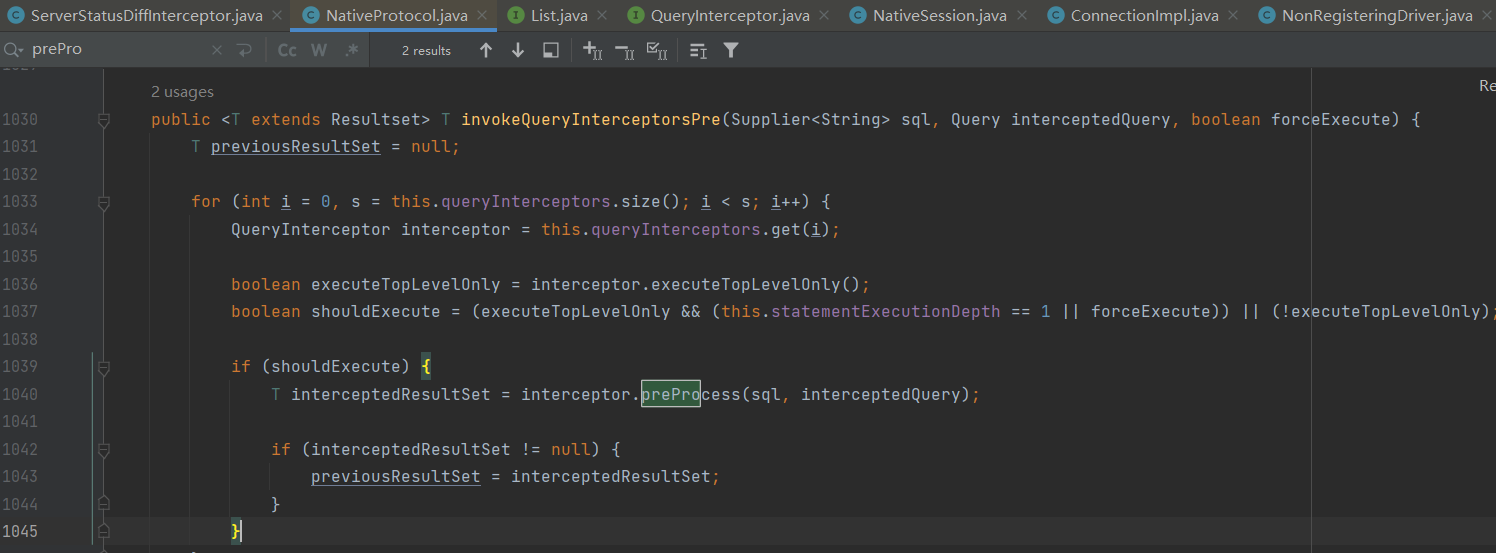Click interface icon on QueryInterceptor.java tab
This screenshot has height=553, width=1496.
[634, 16]
